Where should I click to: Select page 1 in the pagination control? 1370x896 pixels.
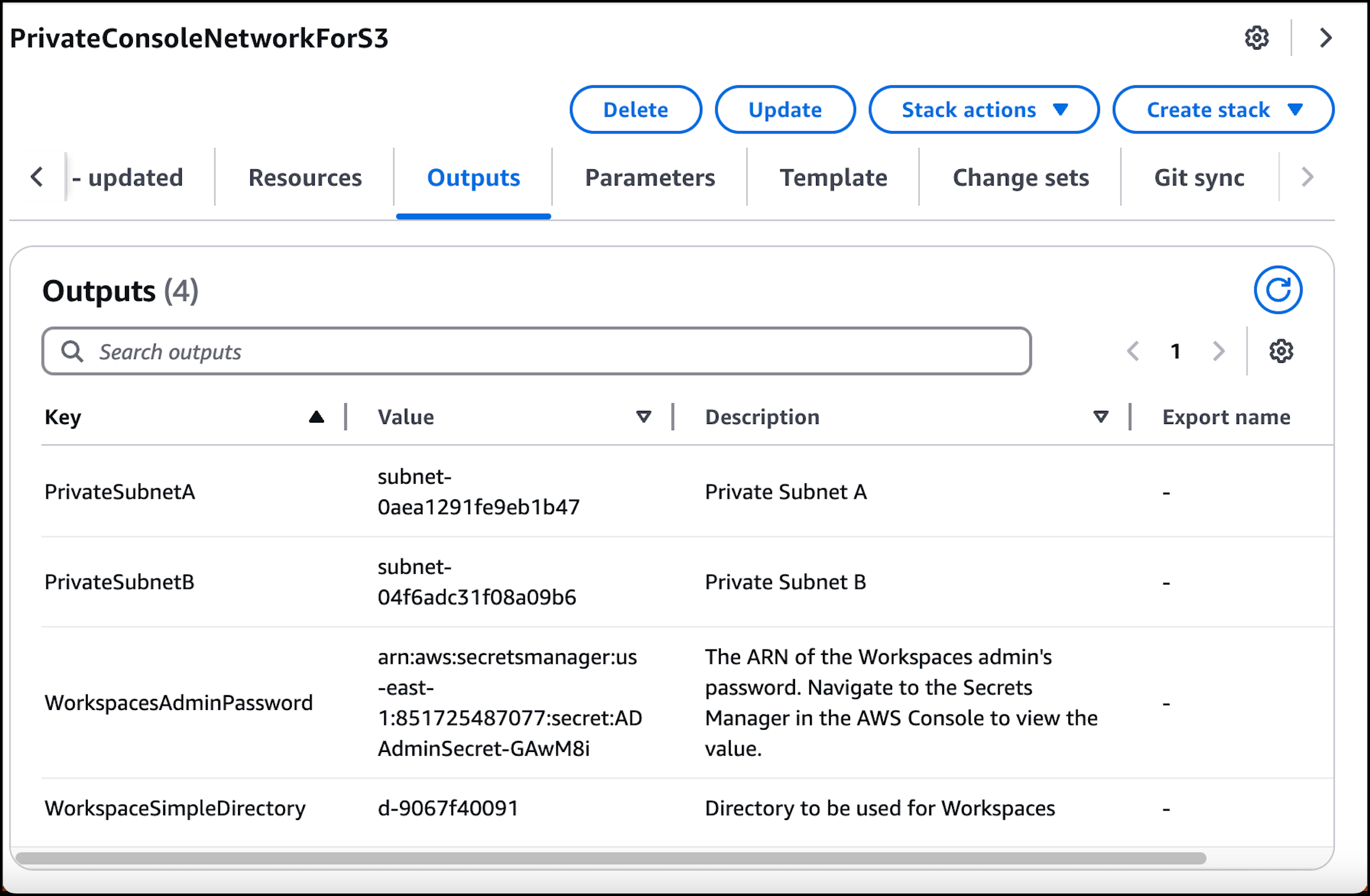[1175, 351]
